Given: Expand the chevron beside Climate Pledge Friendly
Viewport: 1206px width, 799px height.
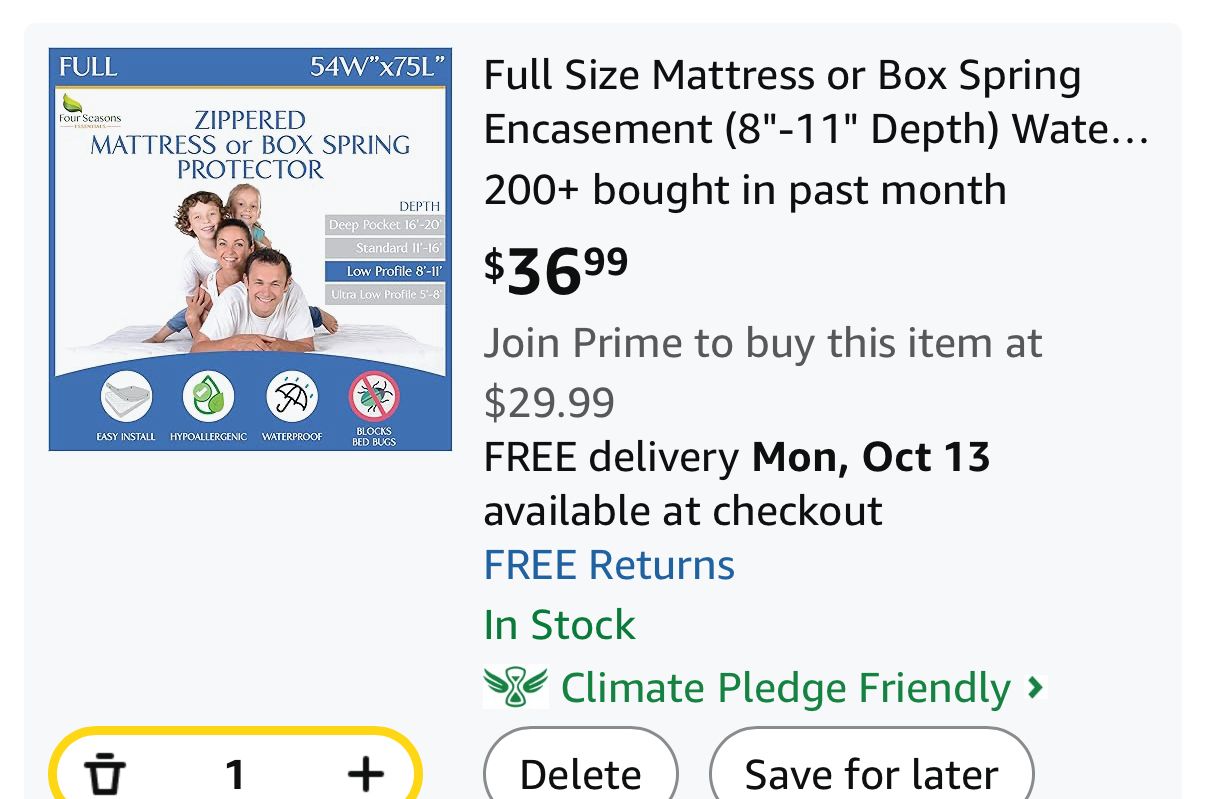Looking at the screenshot, I should (1036, 688).
